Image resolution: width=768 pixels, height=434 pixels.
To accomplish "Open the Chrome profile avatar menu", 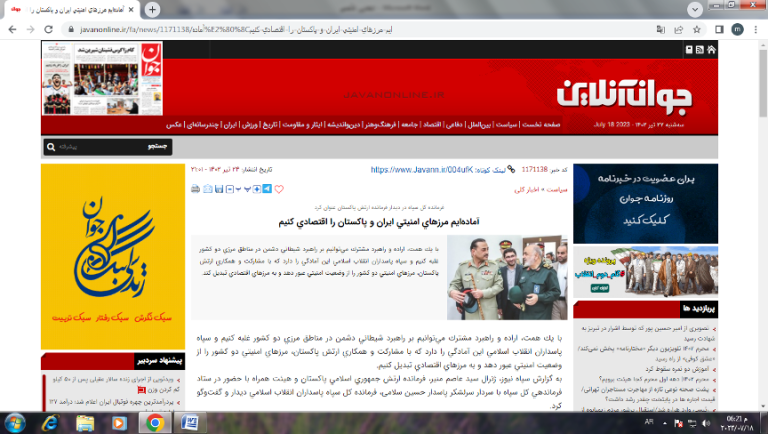I will pyautogui.click(x=735, y=30).
